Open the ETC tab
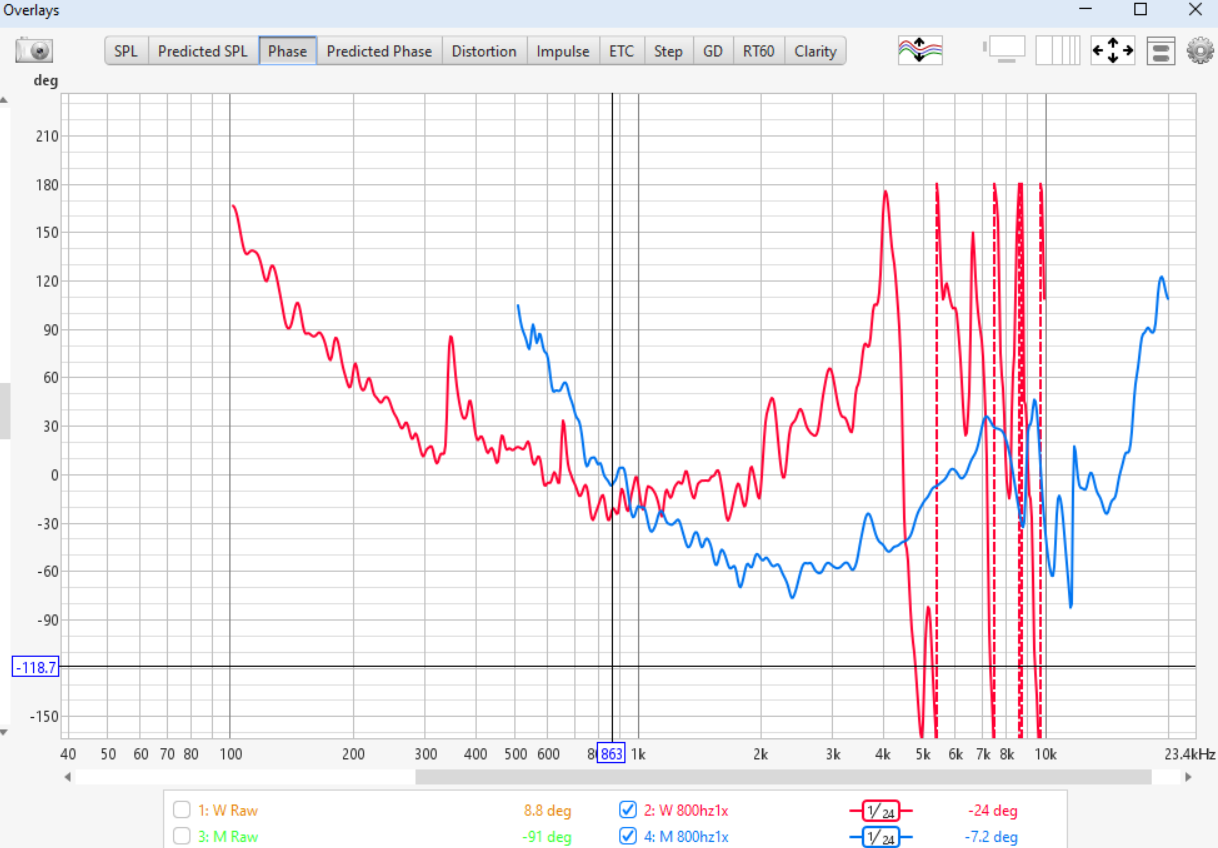 point(622,51)
